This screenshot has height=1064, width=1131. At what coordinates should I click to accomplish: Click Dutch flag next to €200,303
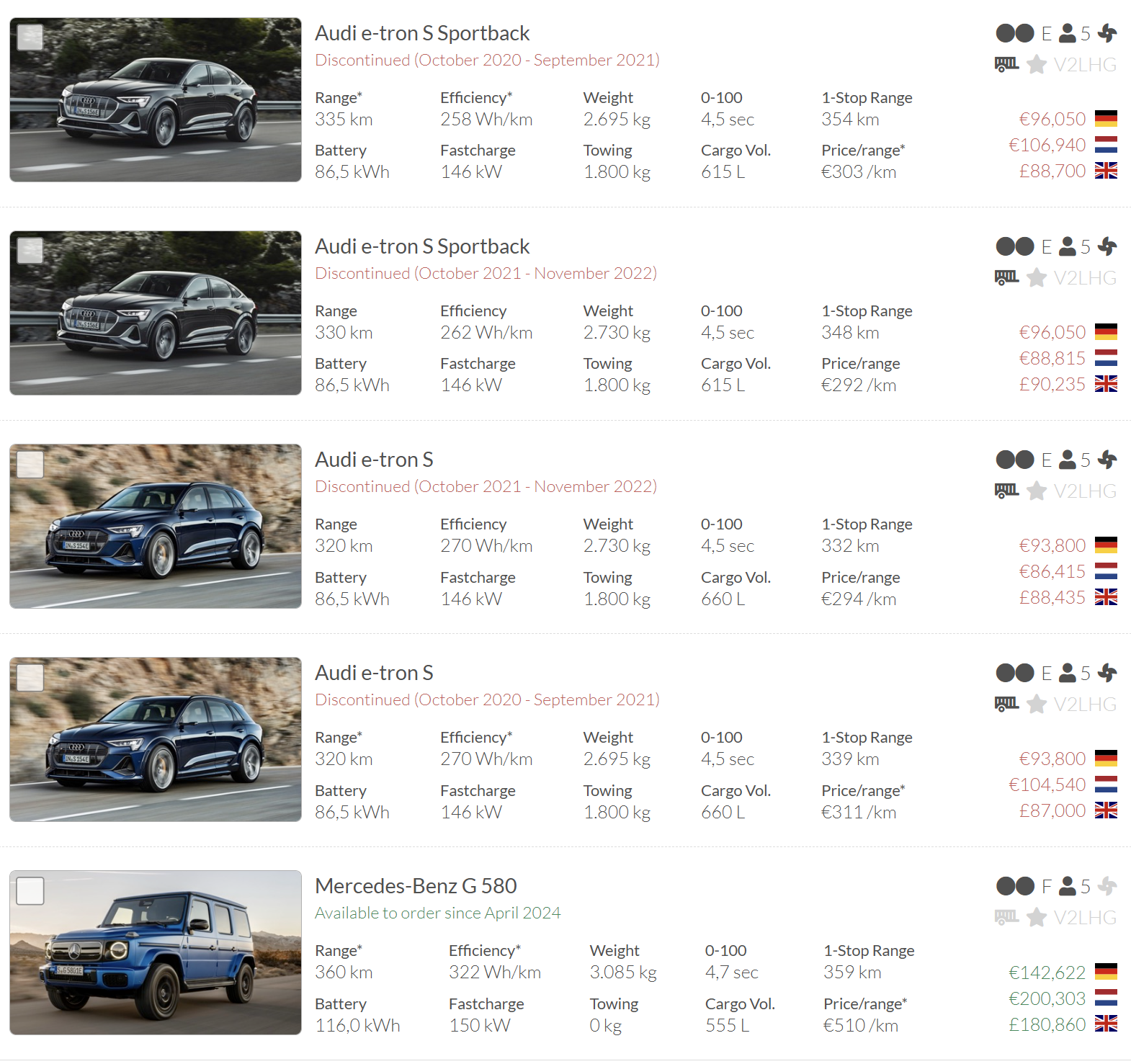(1106, 998)
